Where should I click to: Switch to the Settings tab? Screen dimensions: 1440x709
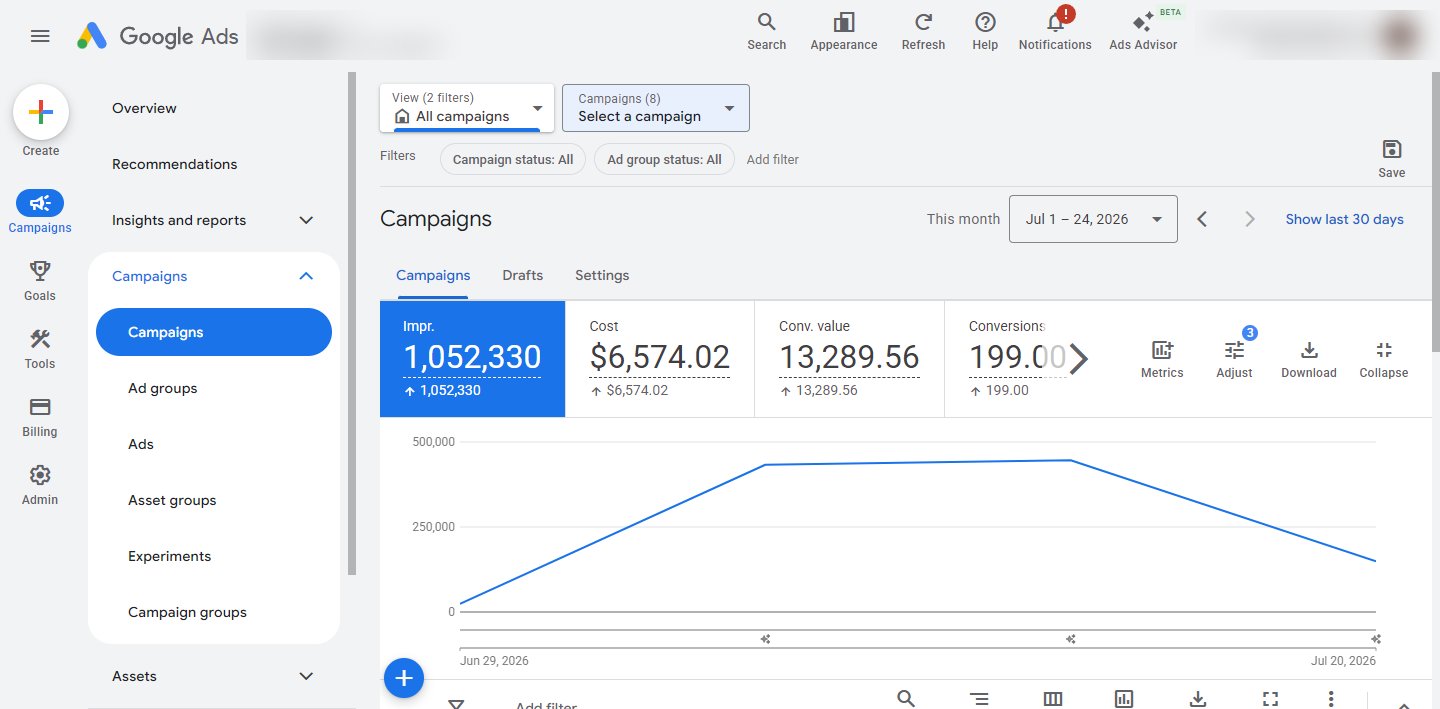[602, 275]
